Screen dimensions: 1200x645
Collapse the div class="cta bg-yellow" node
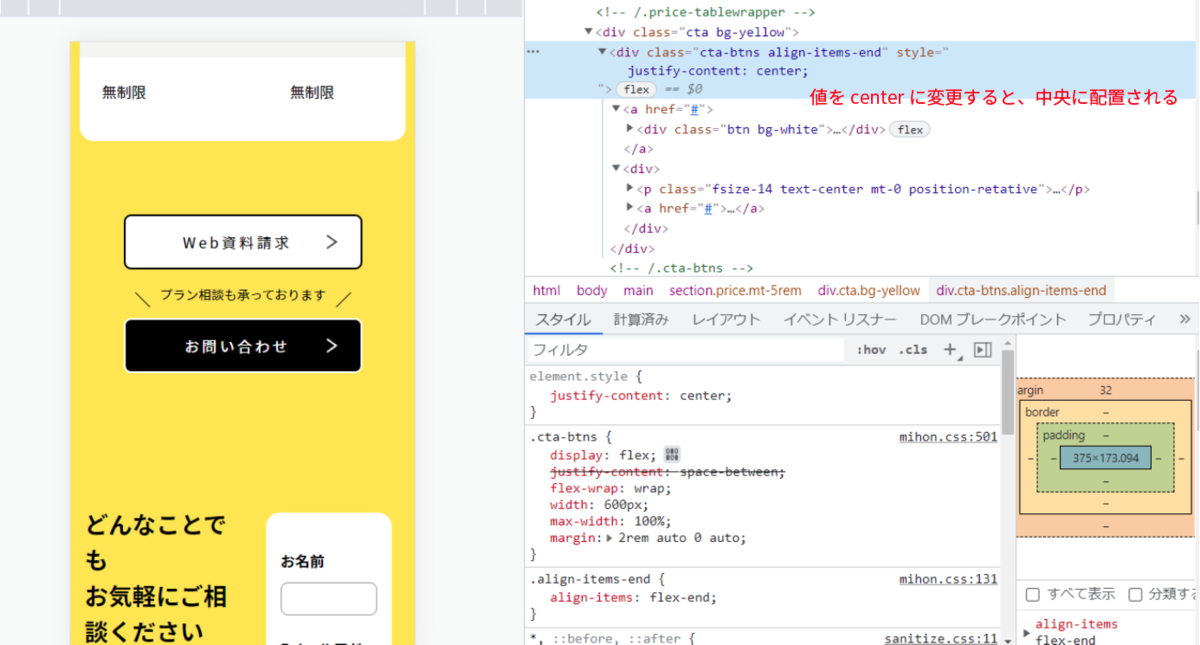[x=589, y=32]
